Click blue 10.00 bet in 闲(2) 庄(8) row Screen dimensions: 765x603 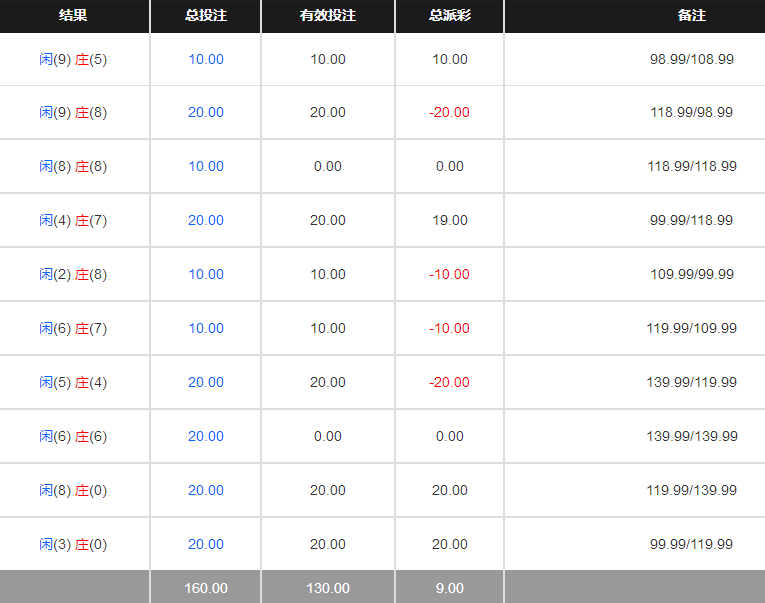click(x=206, y=275)
